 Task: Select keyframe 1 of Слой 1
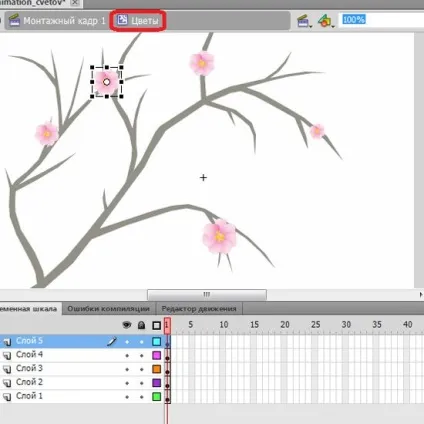coord(167,397)
